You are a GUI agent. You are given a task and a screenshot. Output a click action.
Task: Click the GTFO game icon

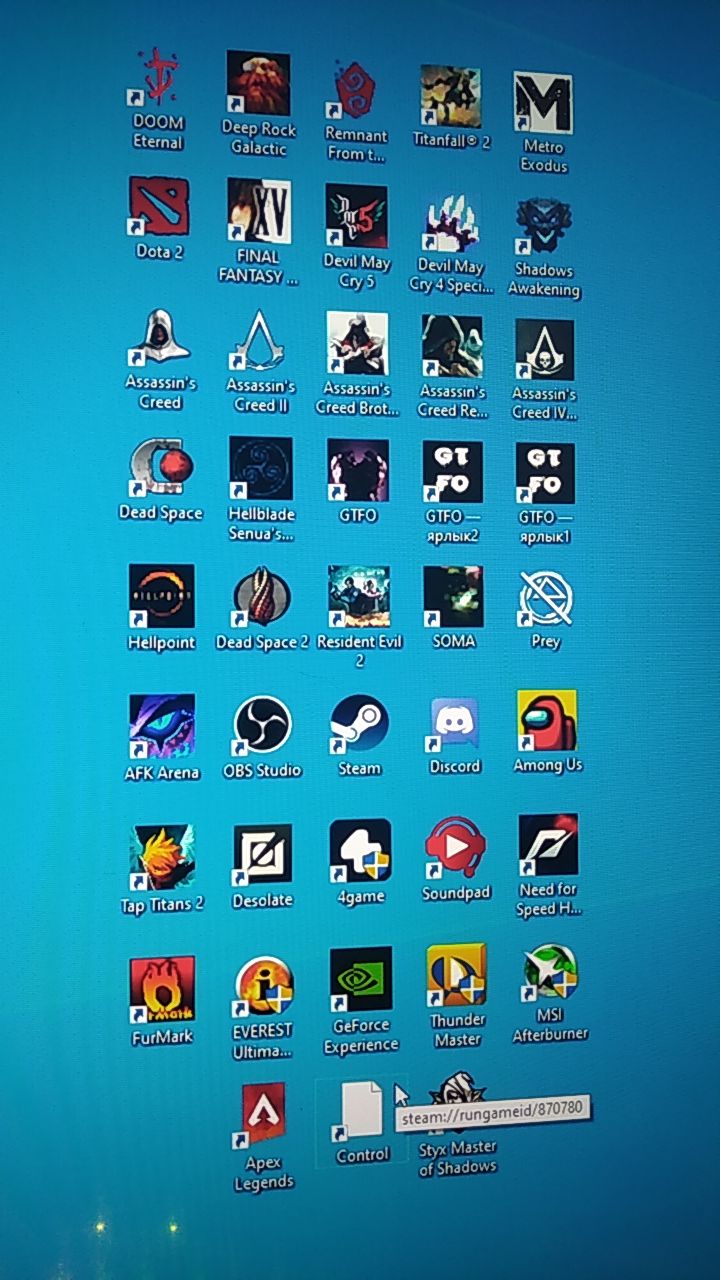tap(358, 469)
